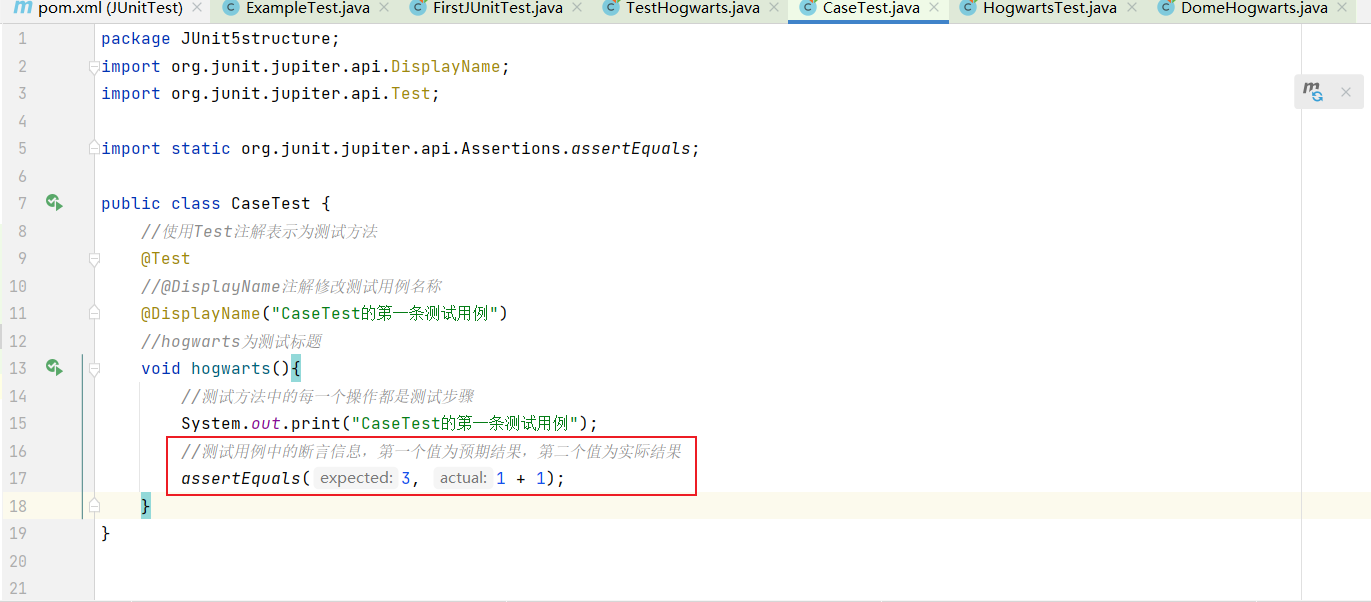Dismiss the Maven reload floating notification
This screenshot has width=1371, height=602.
pos(1346,92)
